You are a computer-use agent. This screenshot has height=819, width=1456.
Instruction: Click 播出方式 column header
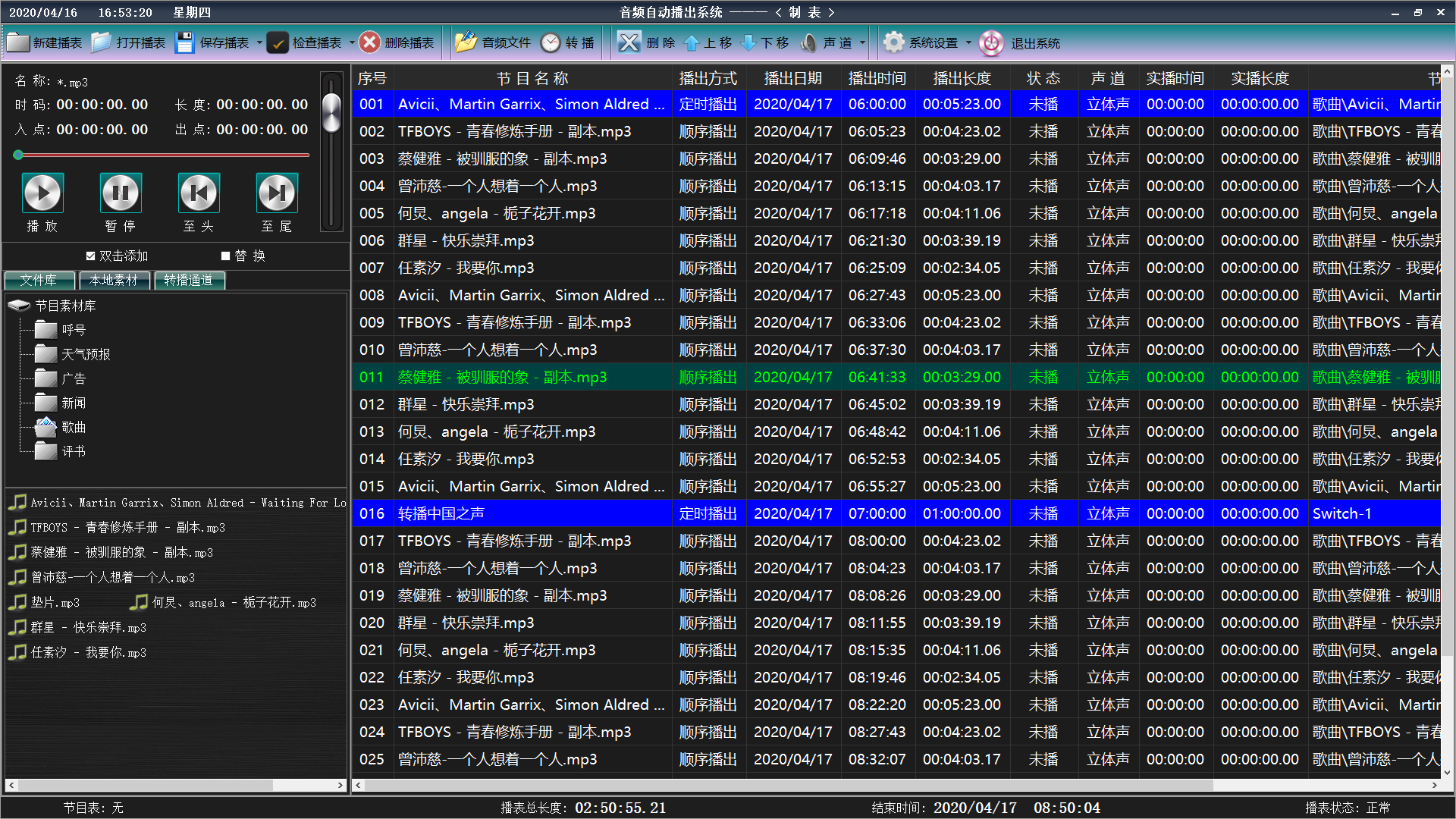tap(708, 78)
